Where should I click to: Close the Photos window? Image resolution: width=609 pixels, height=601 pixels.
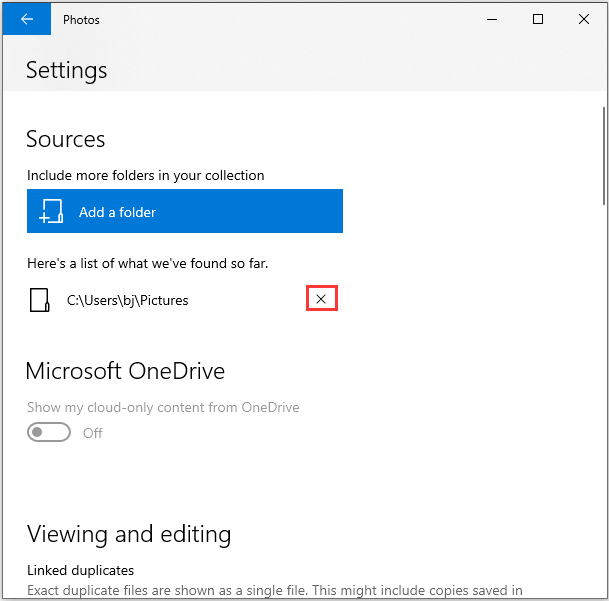click(584, 19)
